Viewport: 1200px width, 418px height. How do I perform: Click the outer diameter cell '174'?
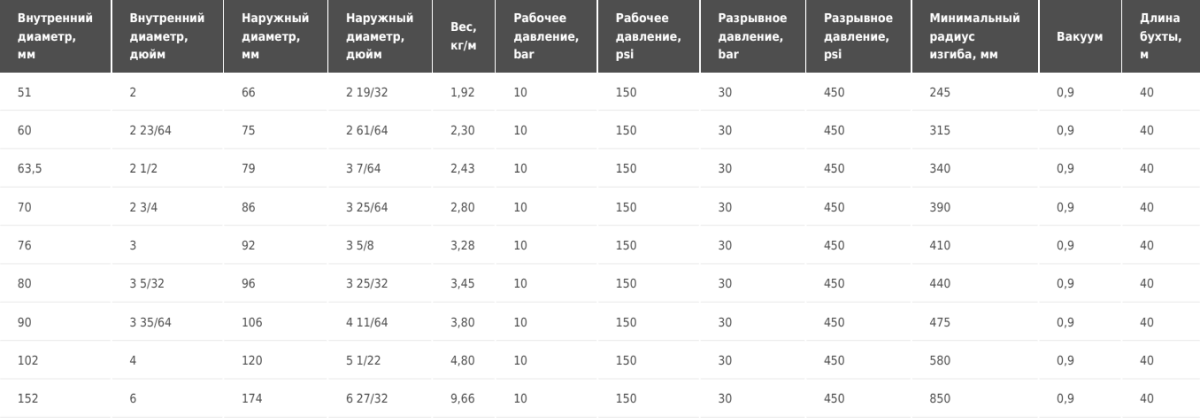[x=251, y=399]
